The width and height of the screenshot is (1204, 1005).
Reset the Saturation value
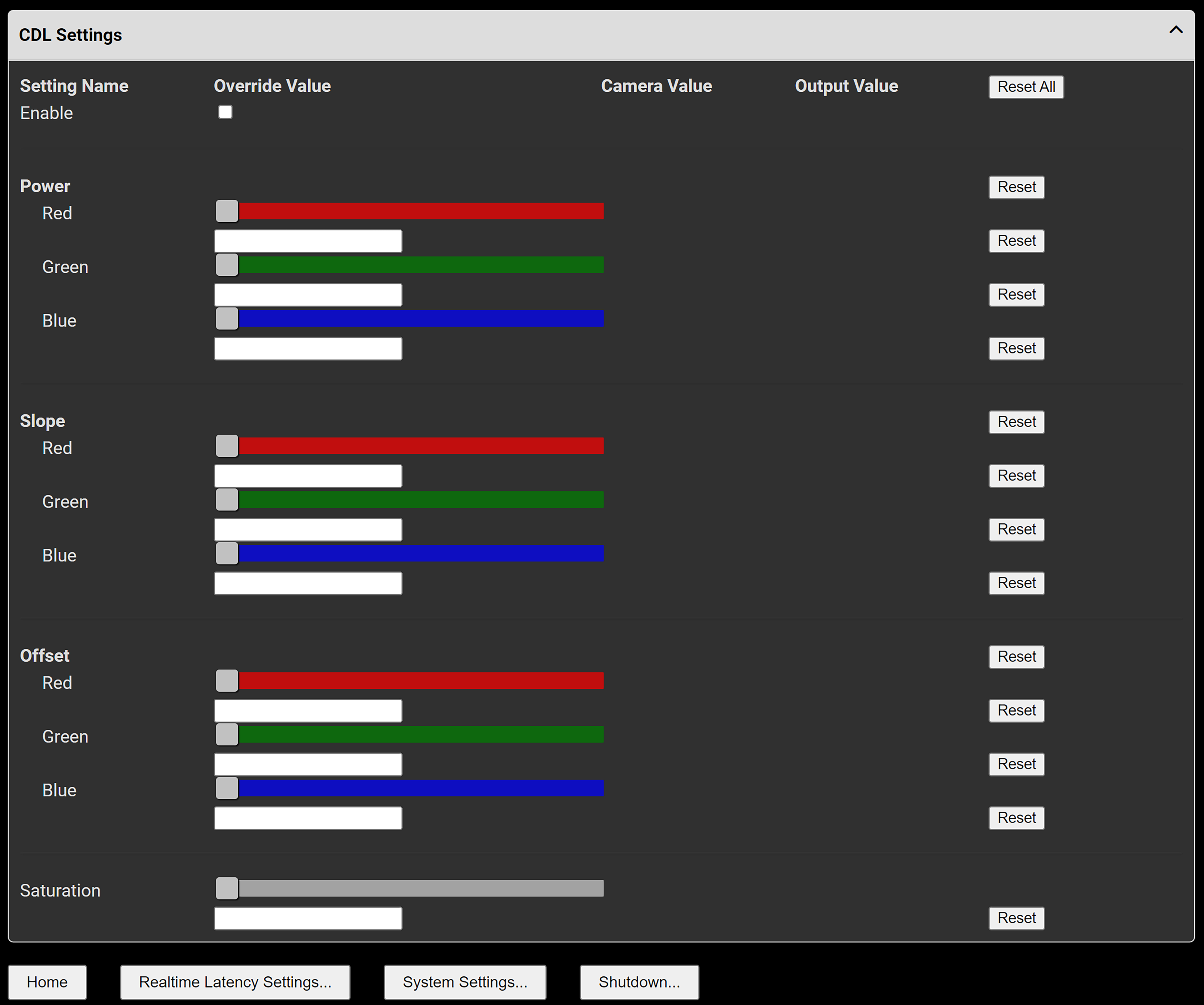[1016, 918]
